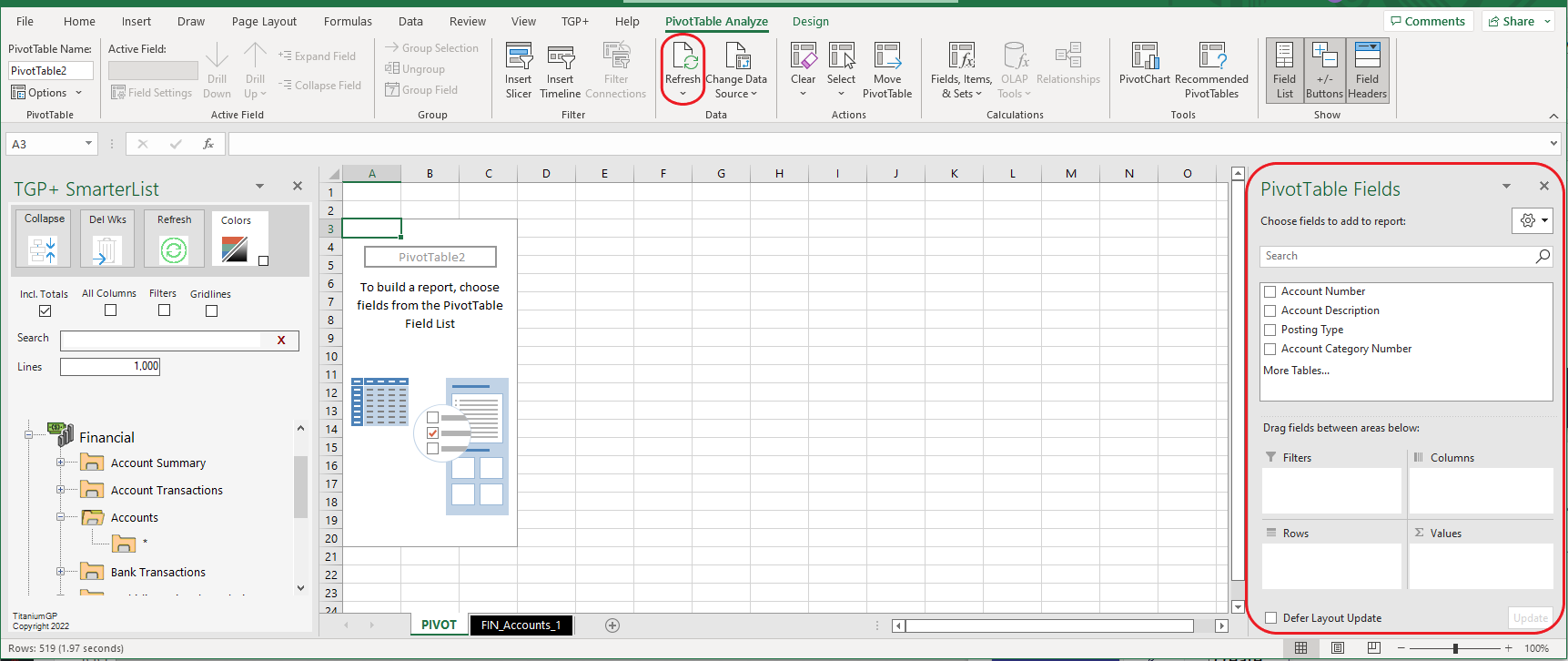Expand Account Transactions tree node
Screen dimensions: 1568x661
coord(60,490)
